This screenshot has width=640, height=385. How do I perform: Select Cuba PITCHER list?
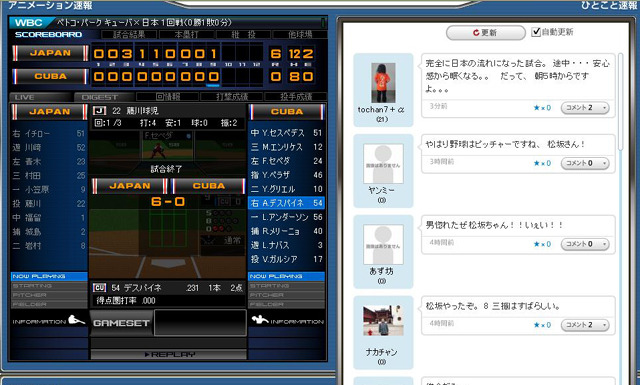[287, 295]
